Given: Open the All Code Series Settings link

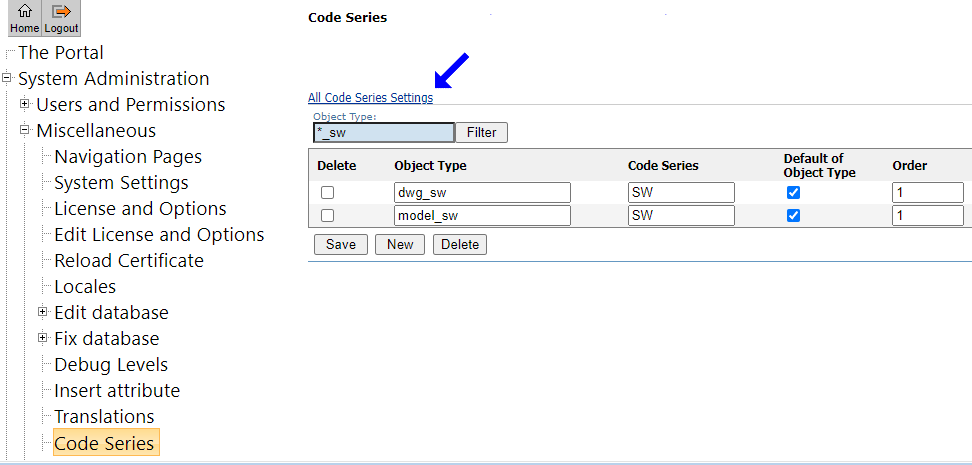Looking at the screenshot, I should click(370, 98).
